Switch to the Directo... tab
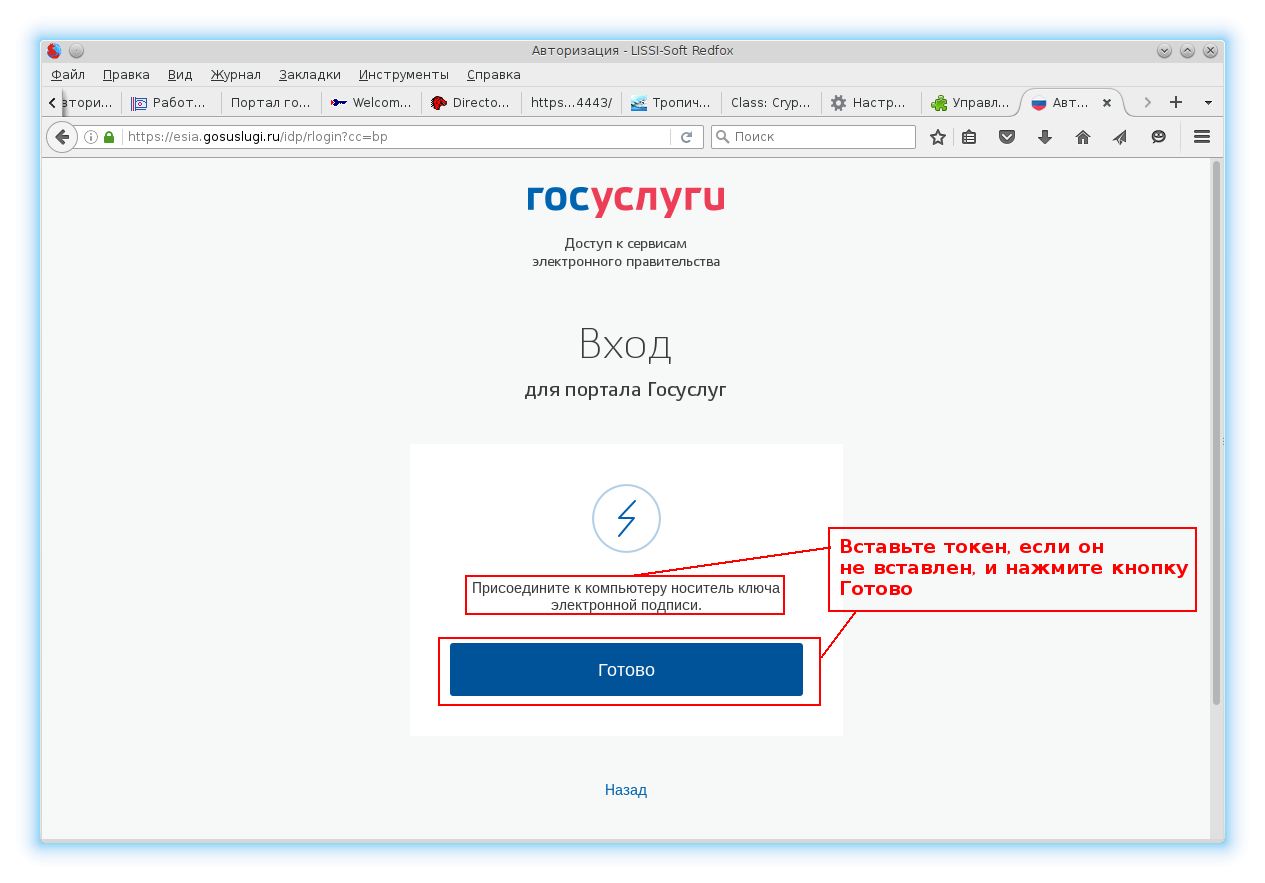 point(472,102)
